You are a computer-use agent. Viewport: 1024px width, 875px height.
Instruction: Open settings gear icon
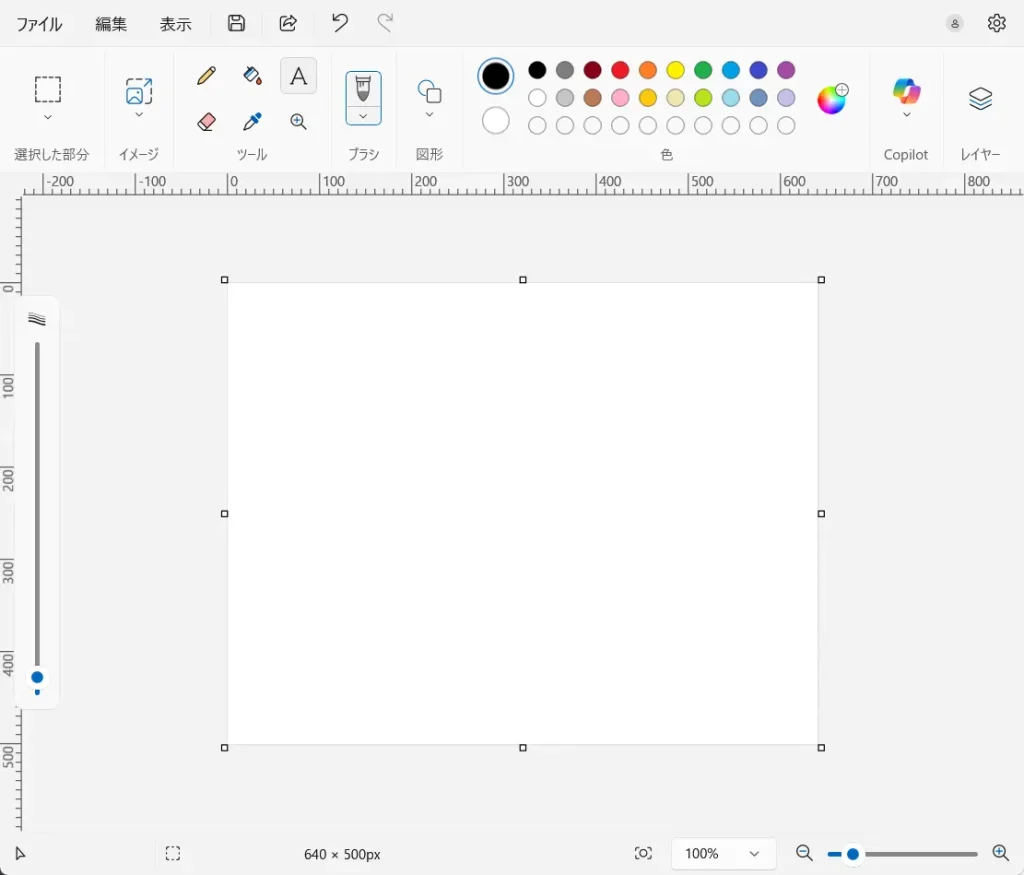[997, 24]
